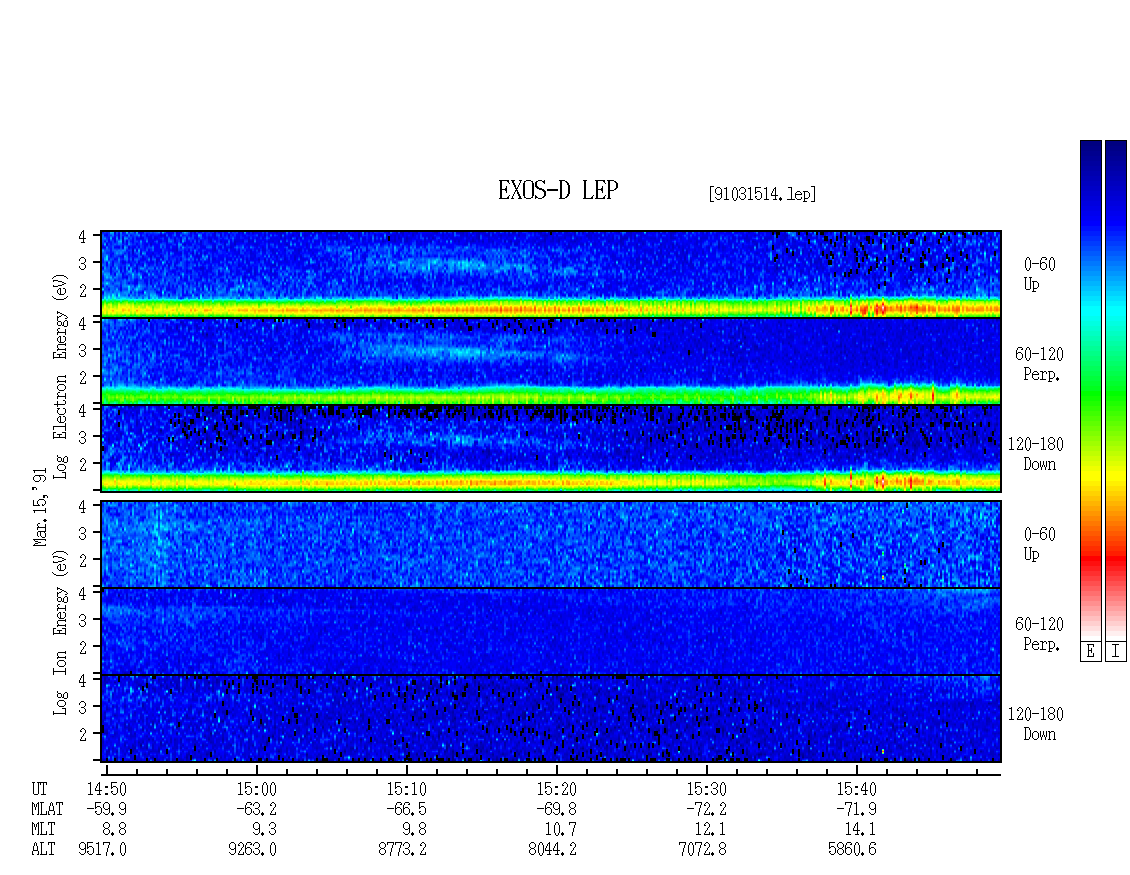This screenshot has height=875, width=1130.
Task: Click the ion 60-120 Perp. spectrogram panel
Action: pos(551,631)
